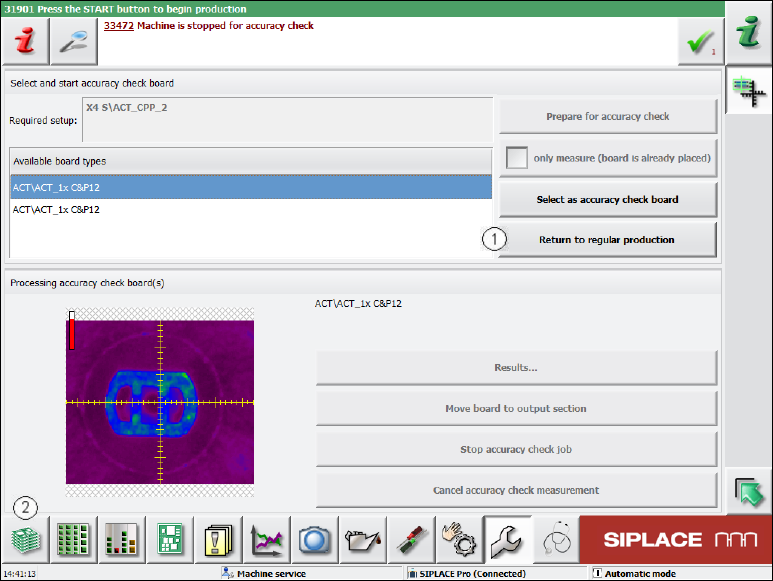Click the chart statistics icon in toolbar

click(267, 541)
